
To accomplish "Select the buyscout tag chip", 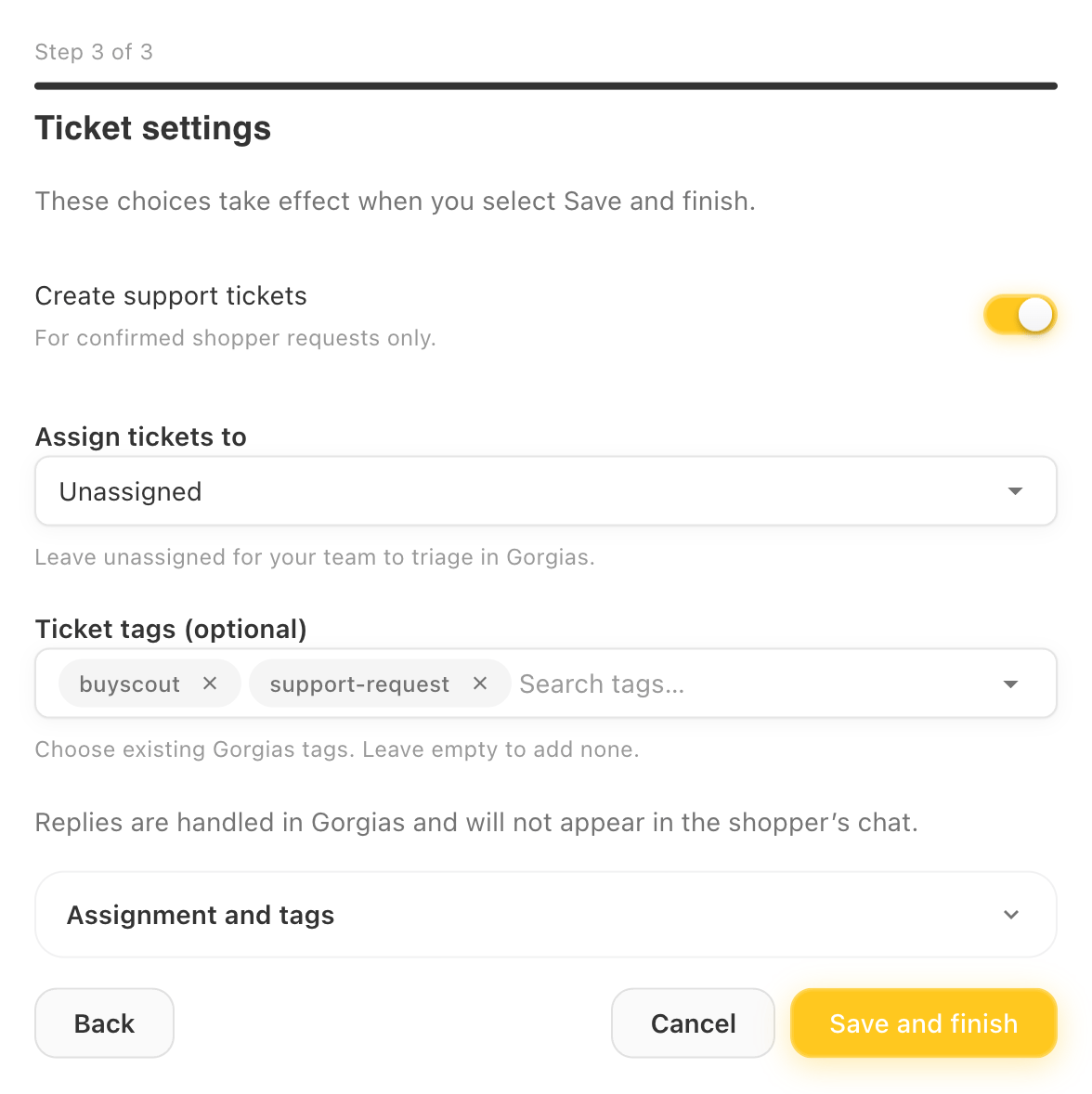I will coord(130,684).
